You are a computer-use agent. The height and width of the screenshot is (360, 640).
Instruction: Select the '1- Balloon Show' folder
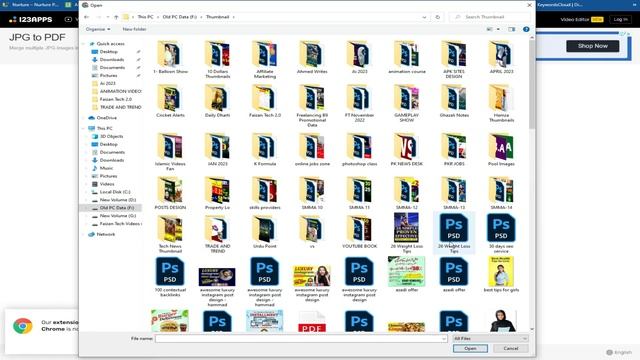click(170, 57)
